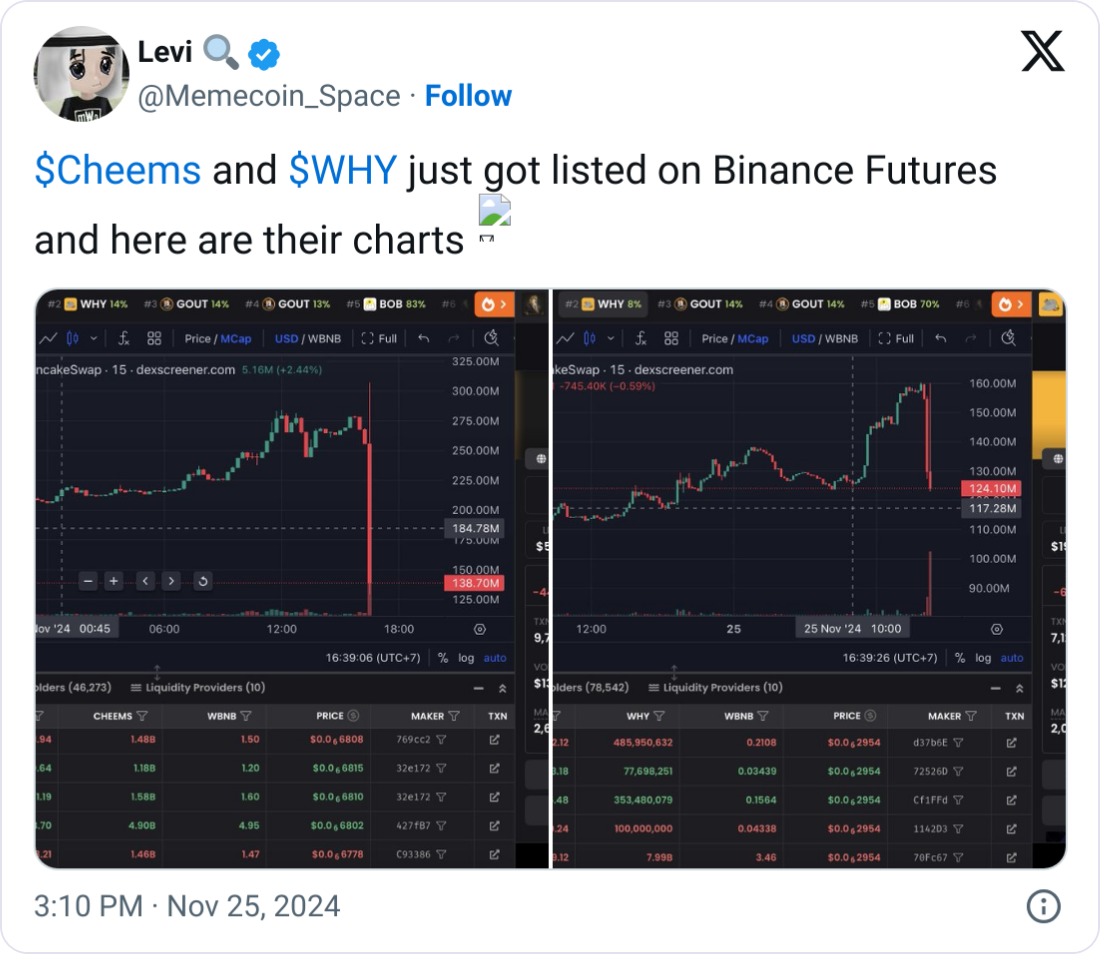1100x954 pixels.
Task: Open chart settings gear on WHY chart
Action: tap(996, 629)
